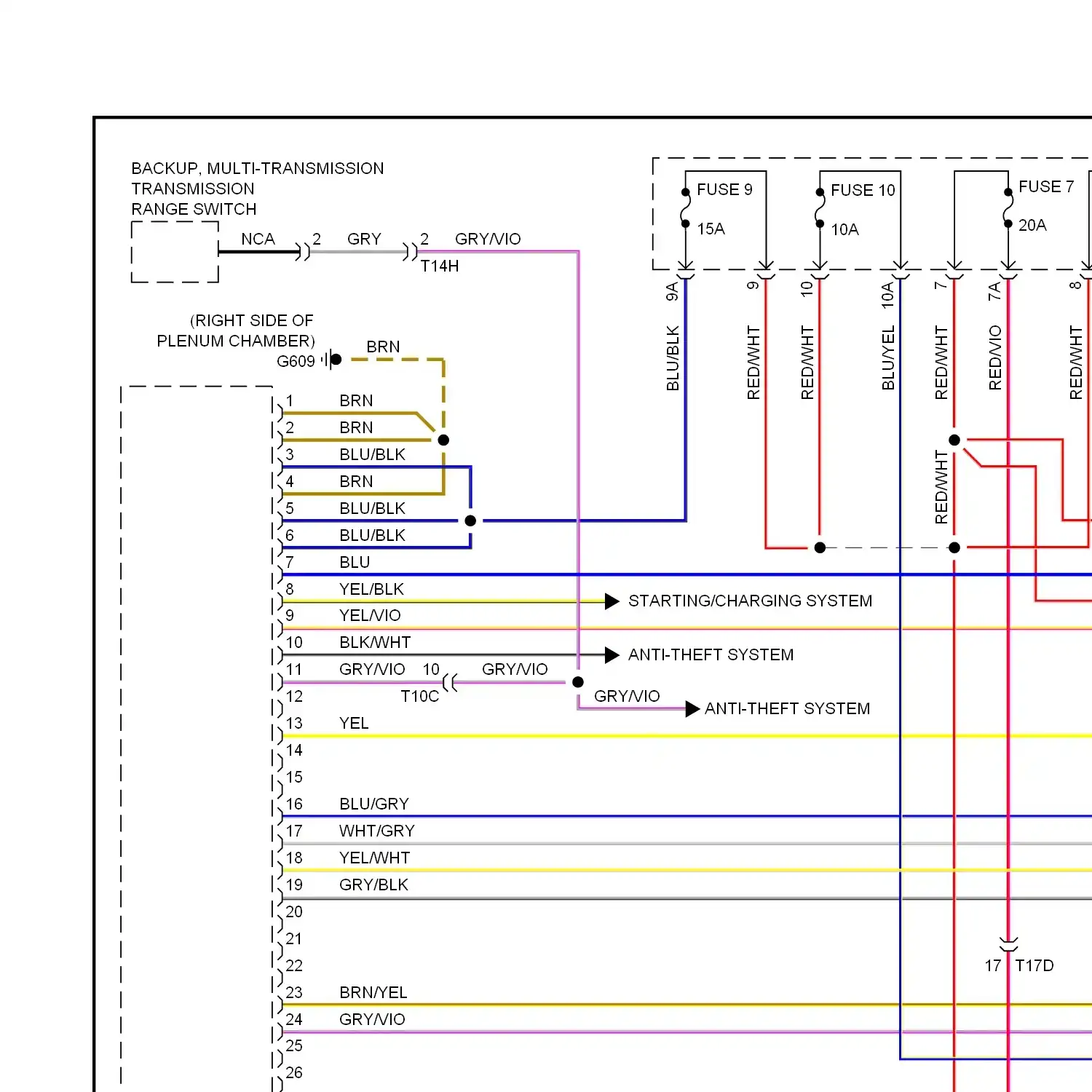Select "ANTI-THEFT SYSTEM" beside BLK/WHT wire
1092x1092 pixels.
(x=711, y=654)
